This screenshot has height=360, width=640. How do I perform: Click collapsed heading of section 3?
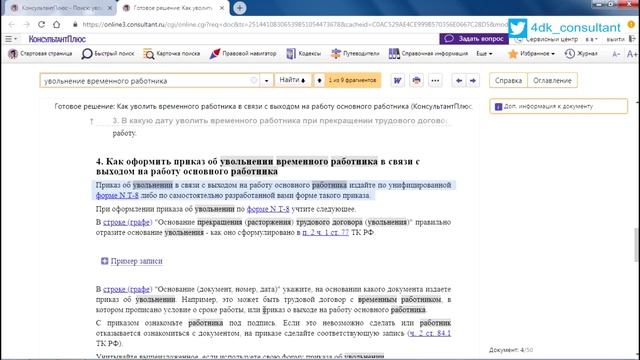[x=279, y=121]
